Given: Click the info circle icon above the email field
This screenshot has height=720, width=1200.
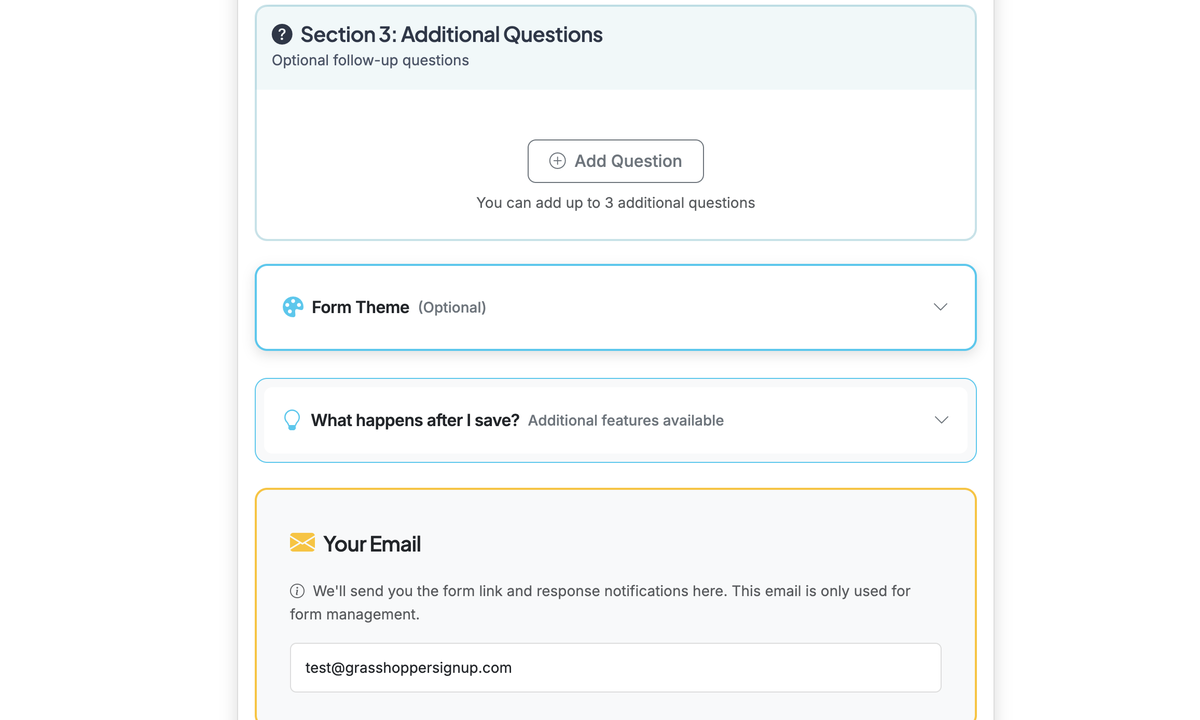Looking at the screenshot, I should 297,591.
